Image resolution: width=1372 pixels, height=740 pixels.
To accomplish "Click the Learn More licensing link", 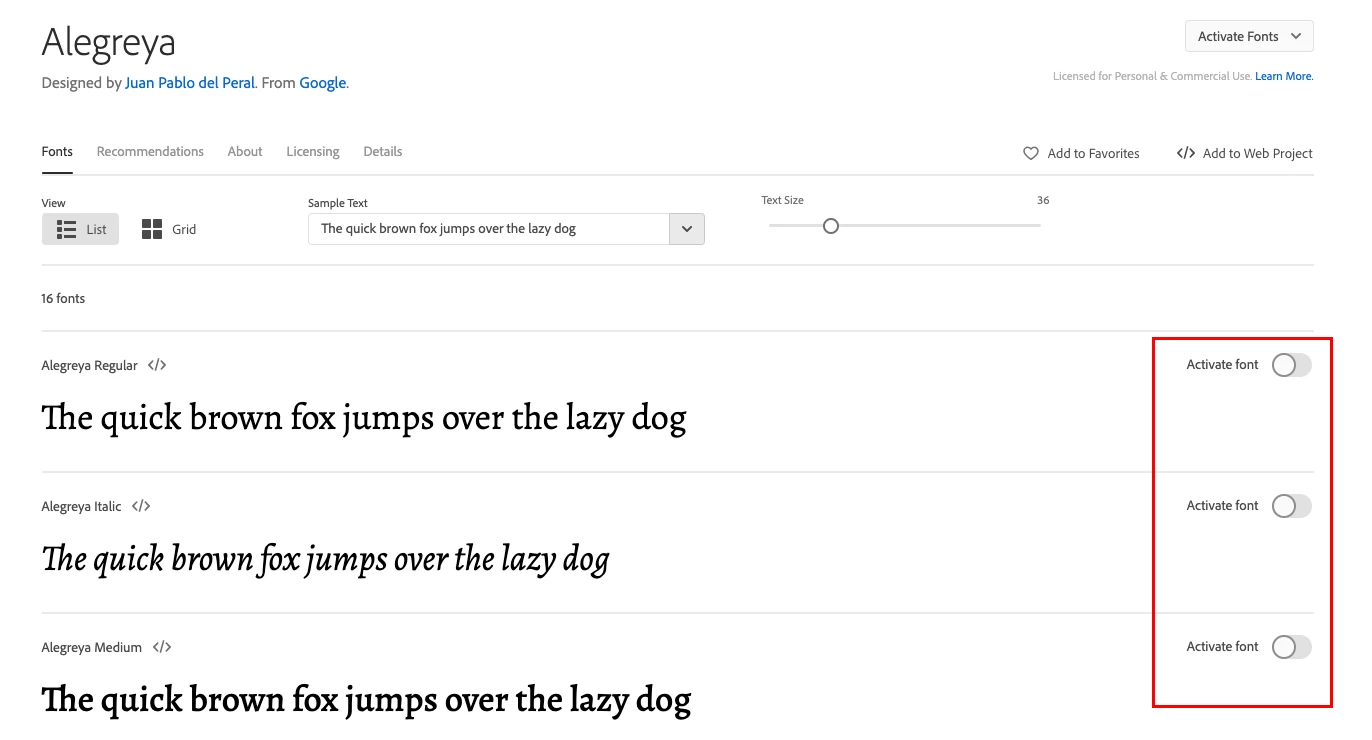I will [1284, 76].
